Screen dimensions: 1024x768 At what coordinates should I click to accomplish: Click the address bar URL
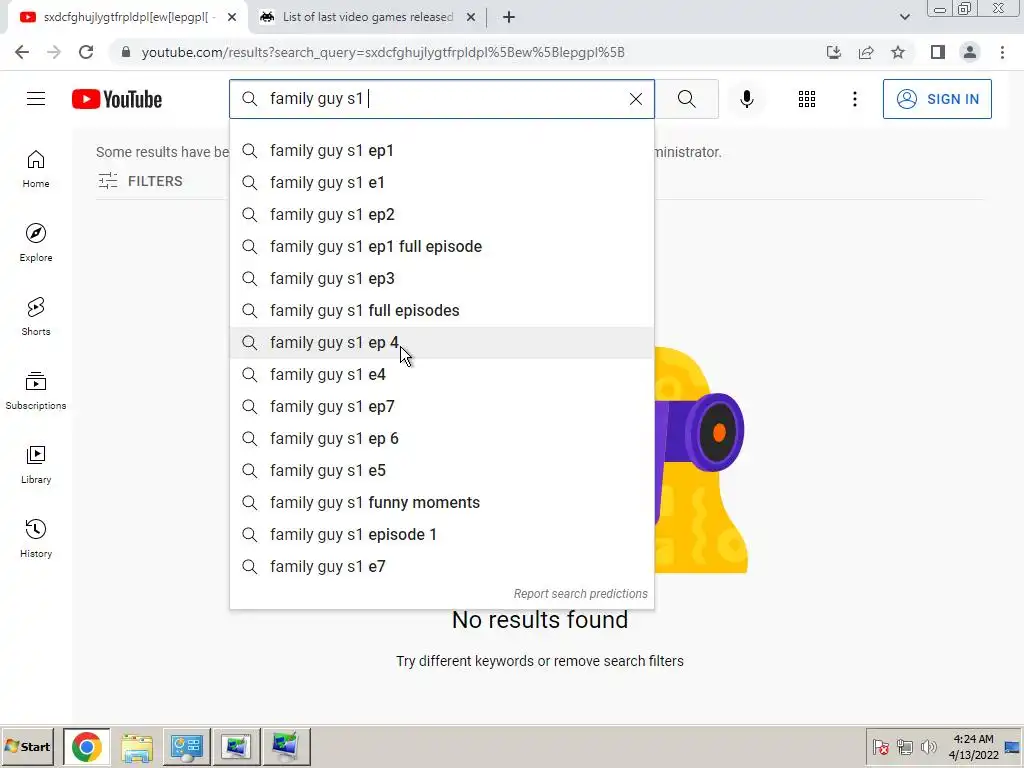[383, 52]
